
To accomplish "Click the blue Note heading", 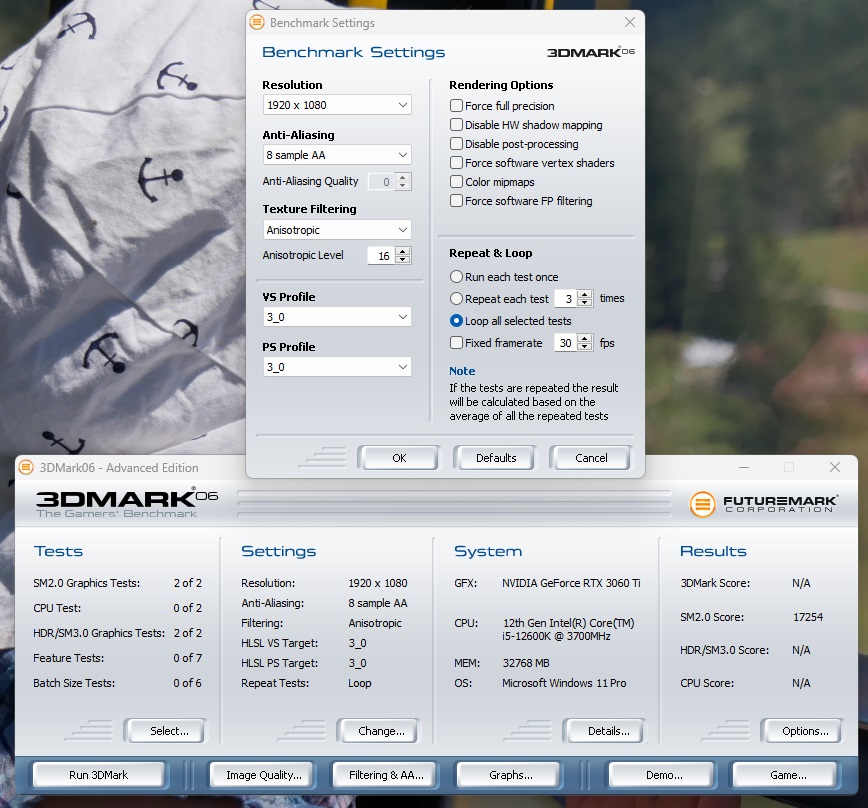I will [462, 371].
